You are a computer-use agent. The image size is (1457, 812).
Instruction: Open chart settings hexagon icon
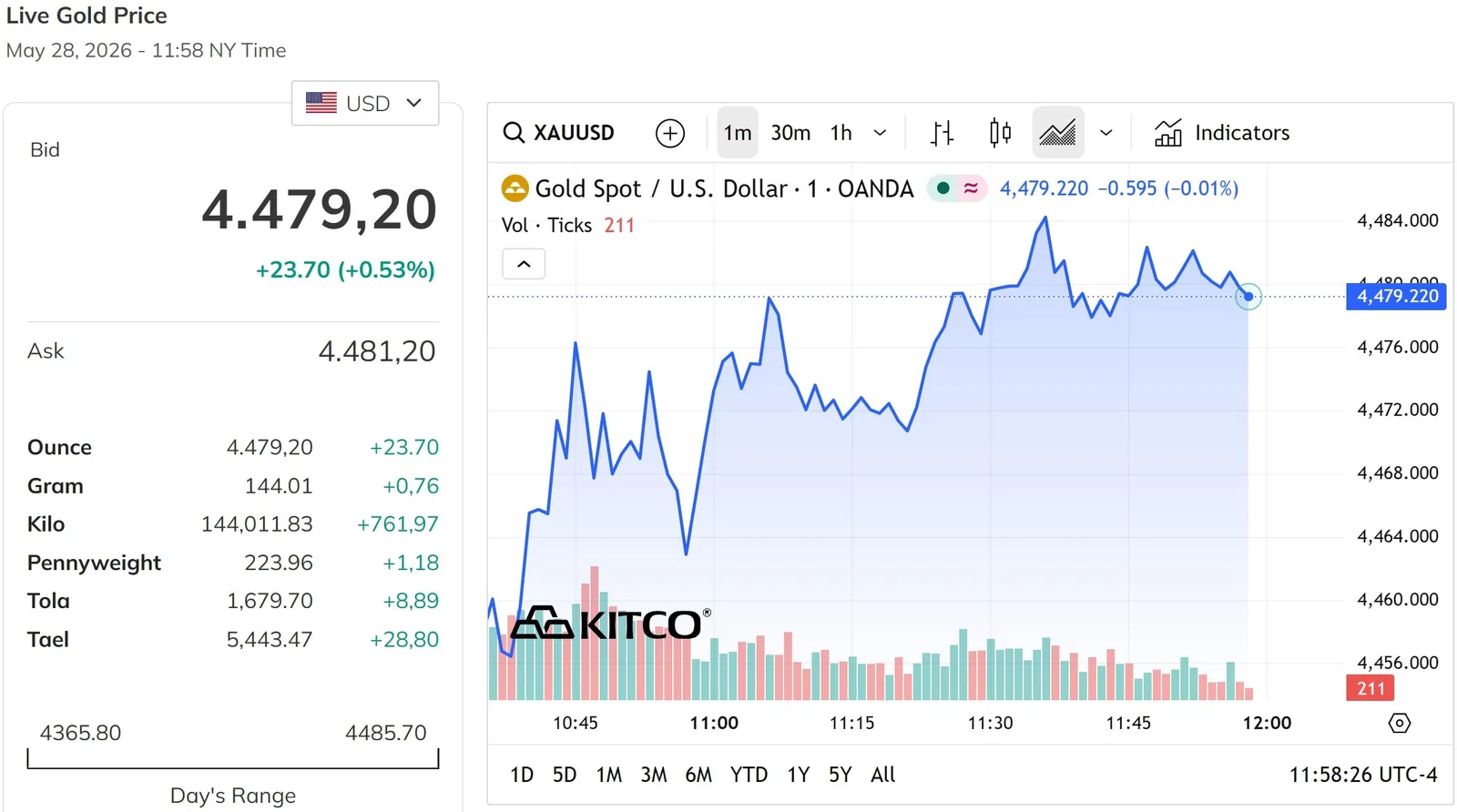(1400, 723)
